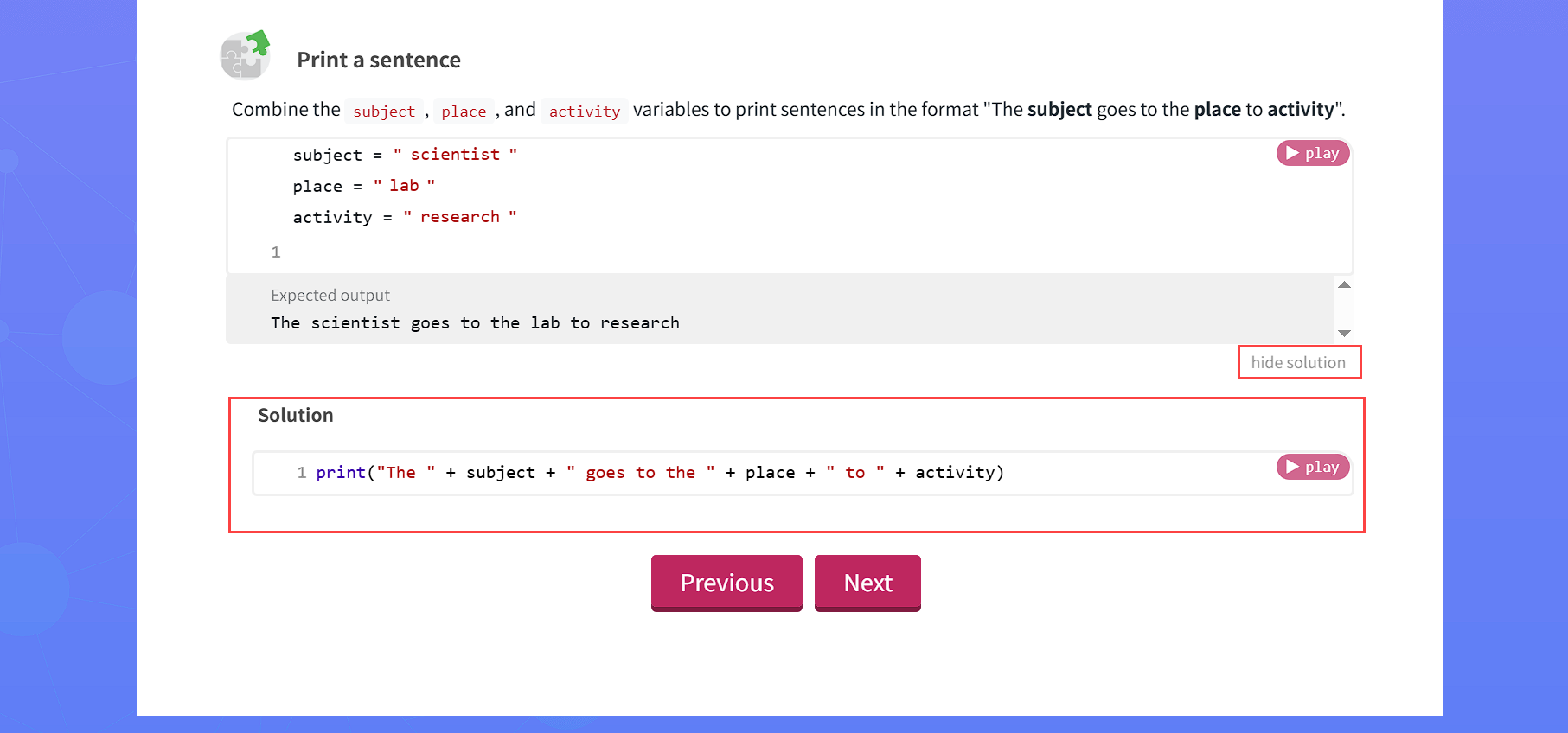Click the 'subject' inline code keyword
1568x733 pixels.
(x=384, y=112)
